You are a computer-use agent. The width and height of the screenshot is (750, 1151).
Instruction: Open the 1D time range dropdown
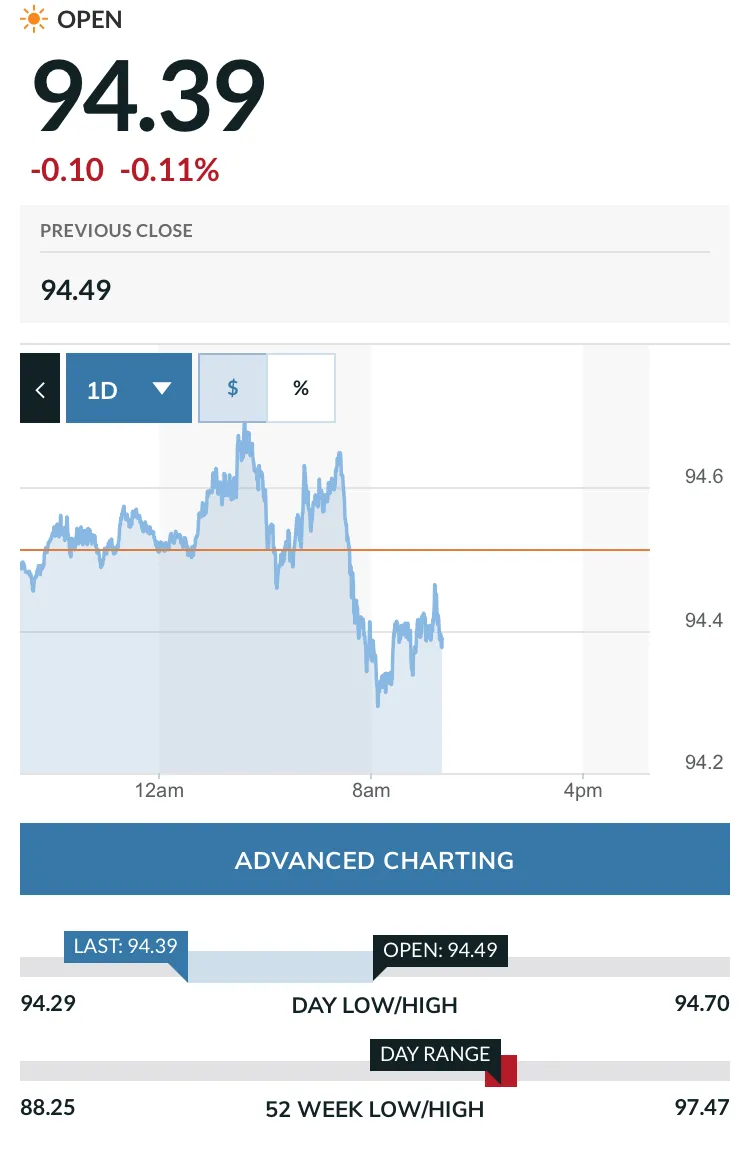(x=128, y=388)
